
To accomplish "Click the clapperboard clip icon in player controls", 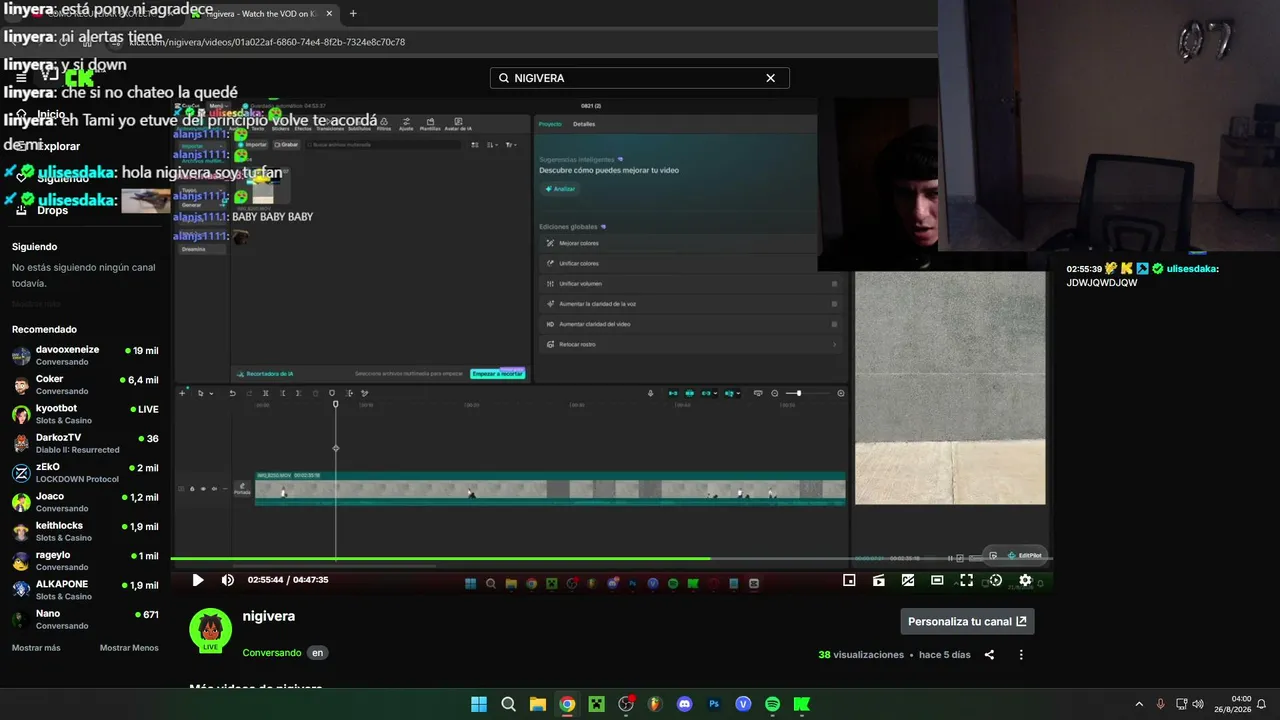I will click(x=878, y=580).
